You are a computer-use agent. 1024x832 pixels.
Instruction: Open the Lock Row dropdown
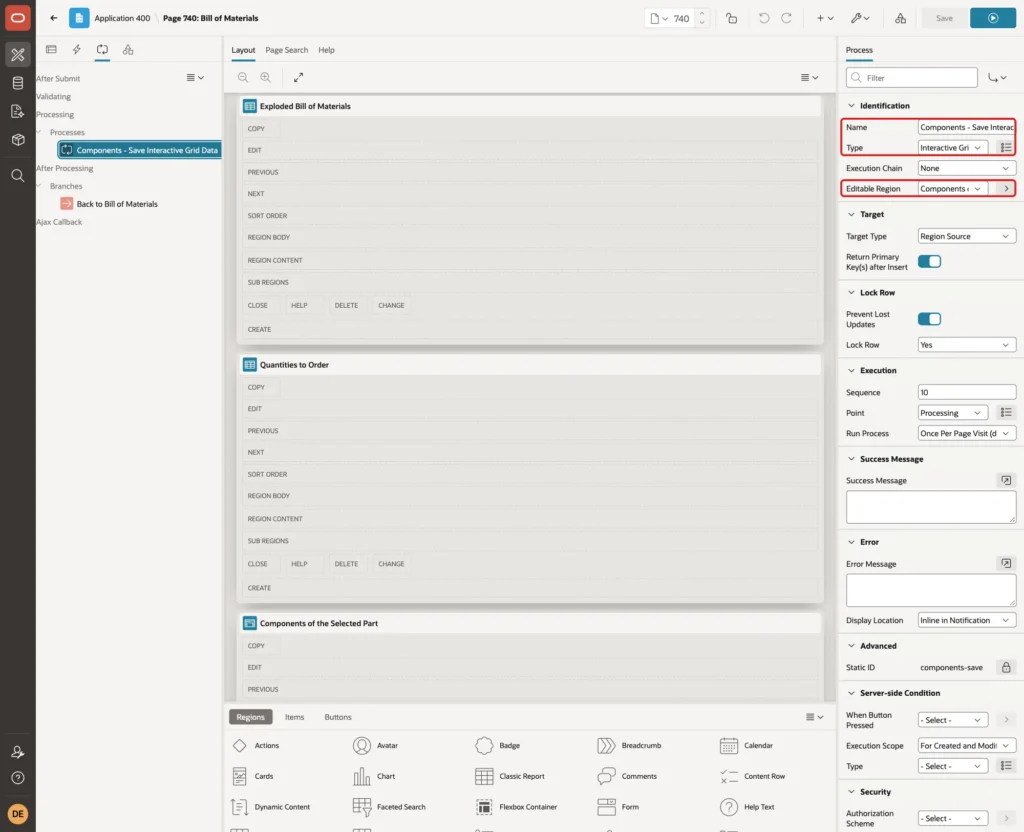point(967,345)
